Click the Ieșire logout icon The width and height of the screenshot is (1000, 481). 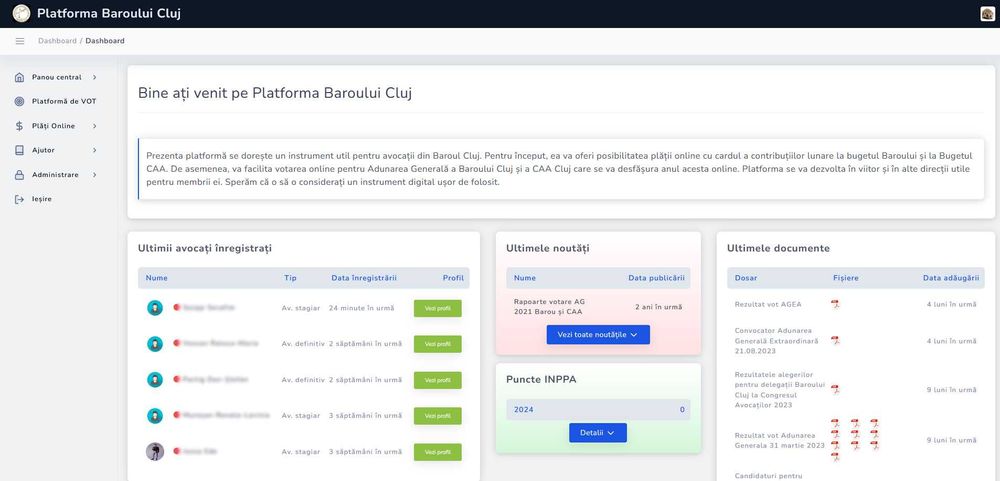(x=20, y=199)
